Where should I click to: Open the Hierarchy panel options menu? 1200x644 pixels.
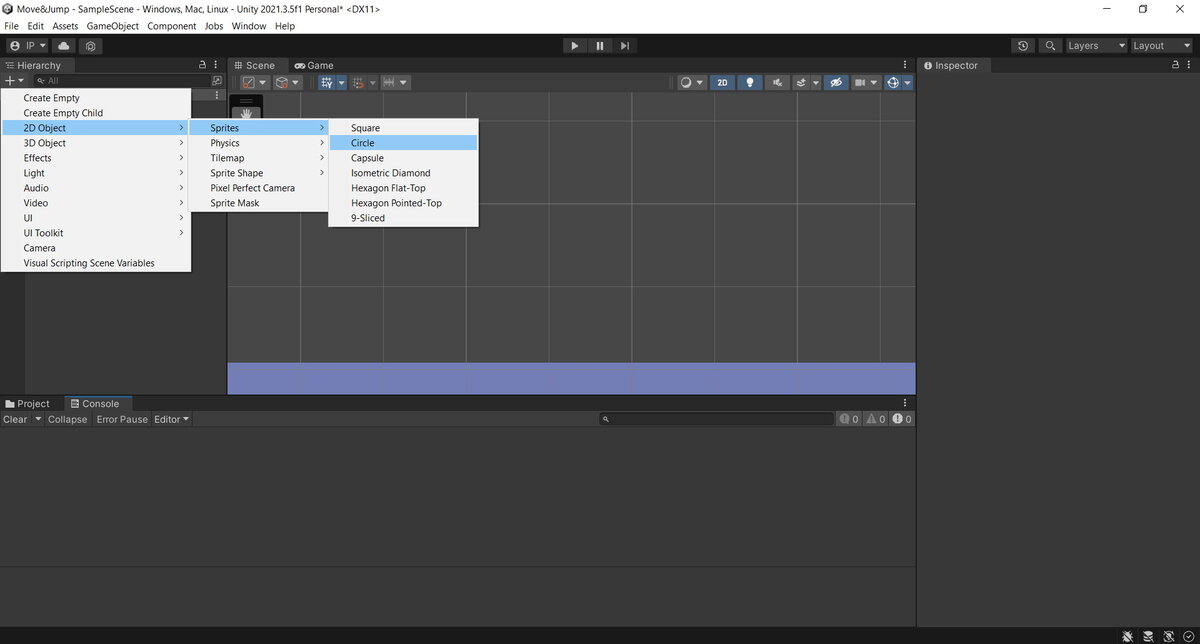(x=216, y=65)
